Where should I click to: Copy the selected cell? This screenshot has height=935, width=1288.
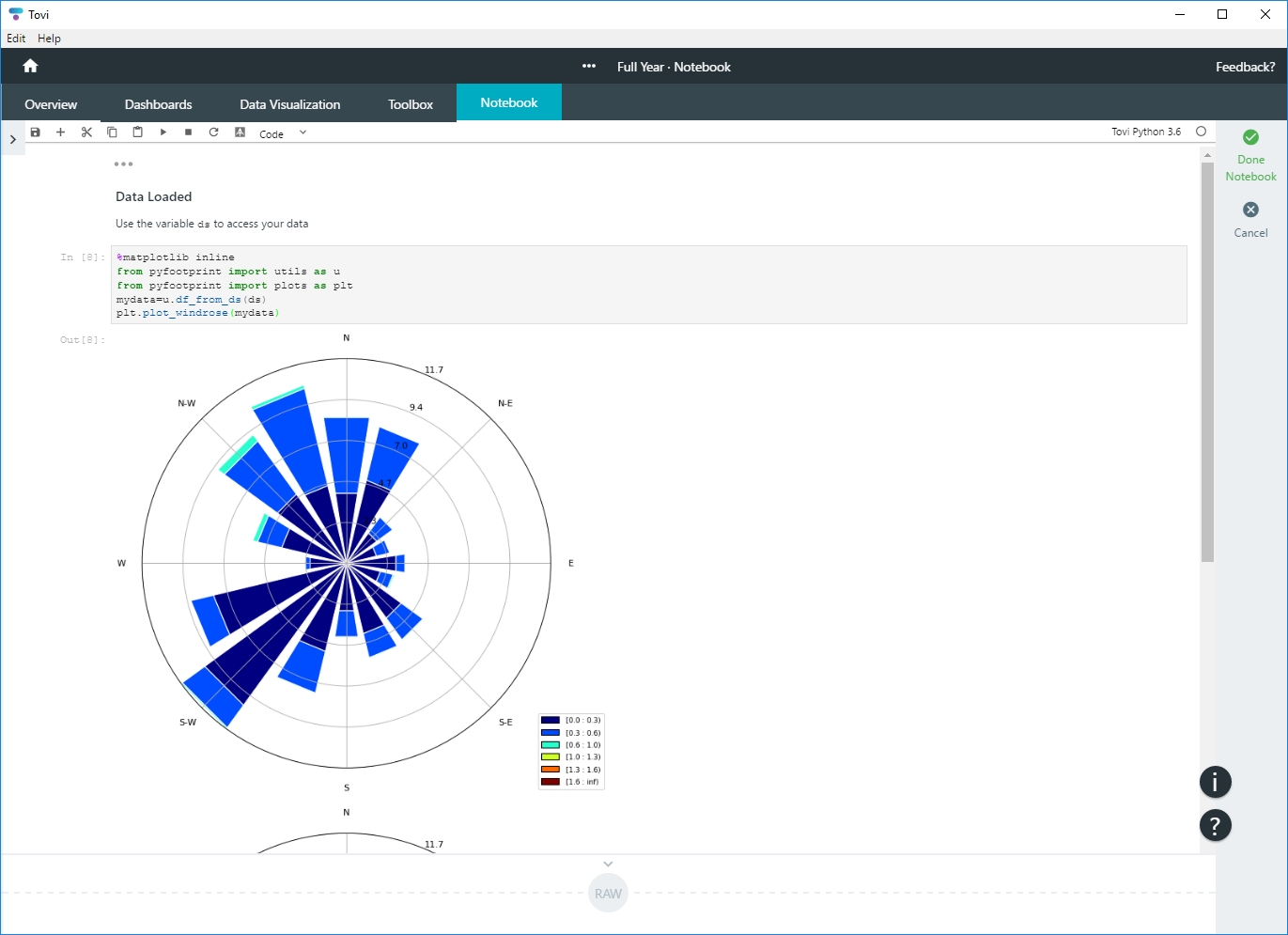[x=112, y=132]
